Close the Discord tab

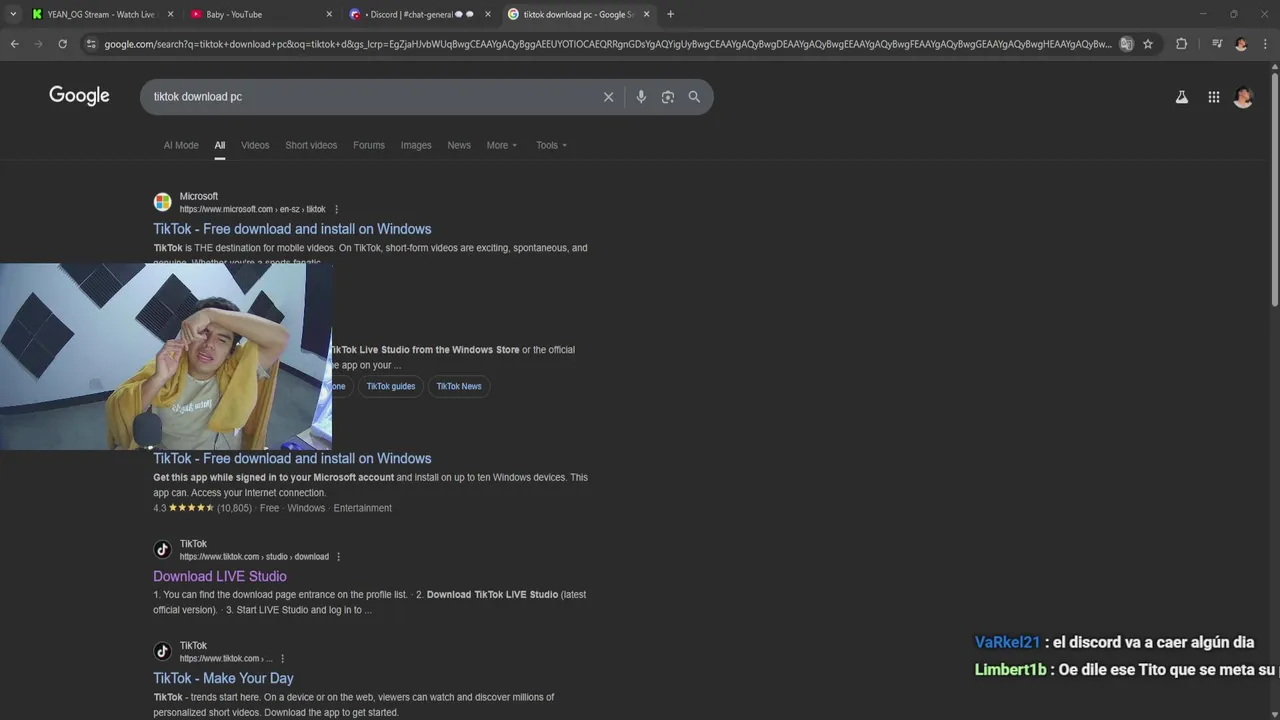tap(488, 14)
